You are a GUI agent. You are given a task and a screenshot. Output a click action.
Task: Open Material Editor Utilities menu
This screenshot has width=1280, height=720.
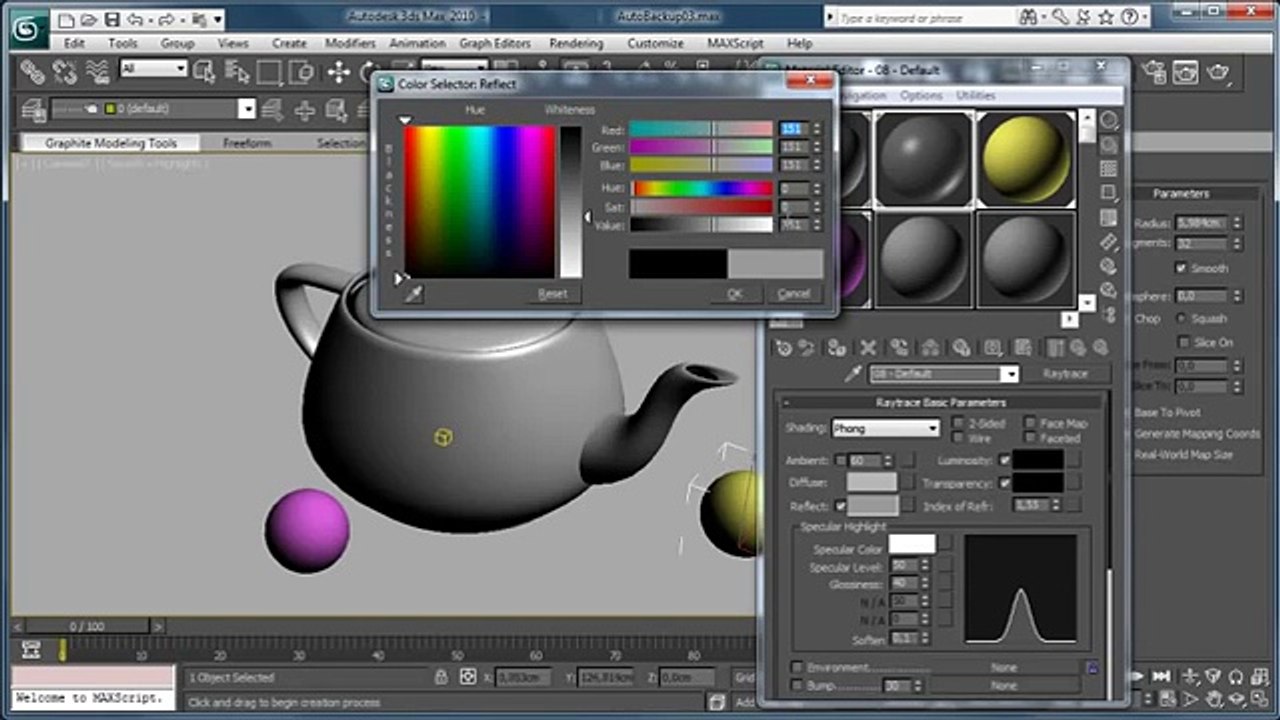(976, 95)
